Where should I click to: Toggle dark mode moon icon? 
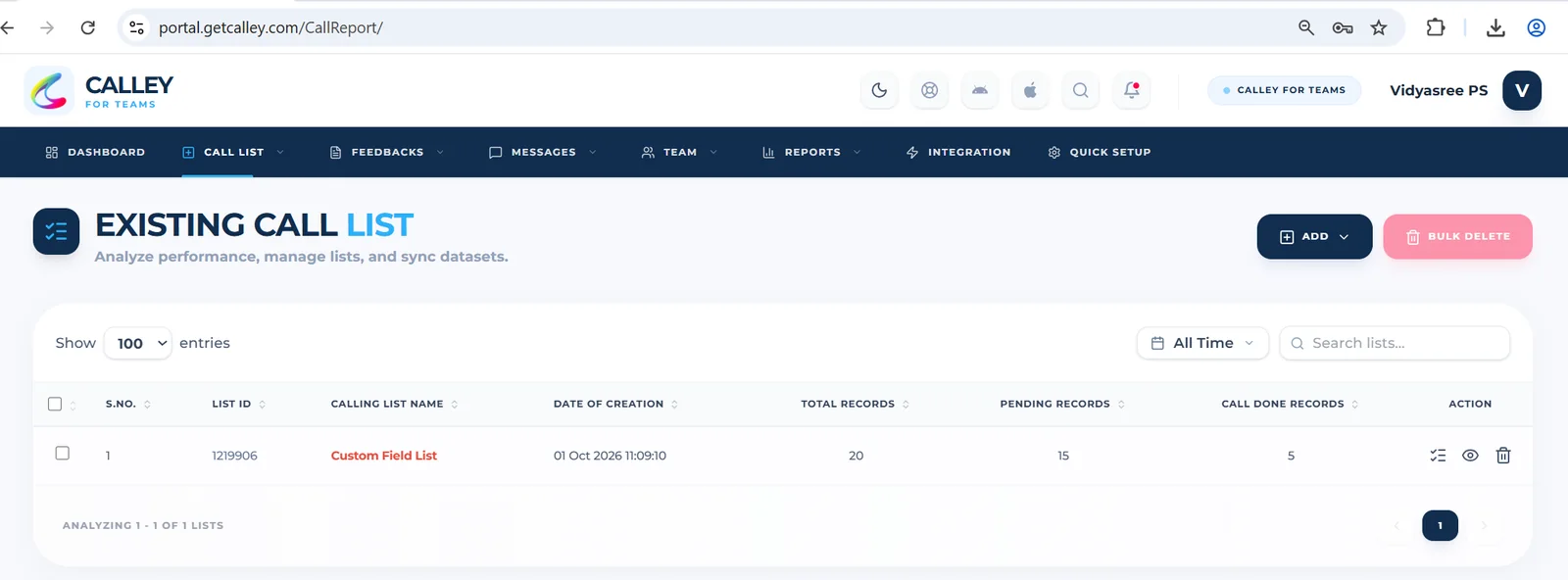(x=879, y=90)
